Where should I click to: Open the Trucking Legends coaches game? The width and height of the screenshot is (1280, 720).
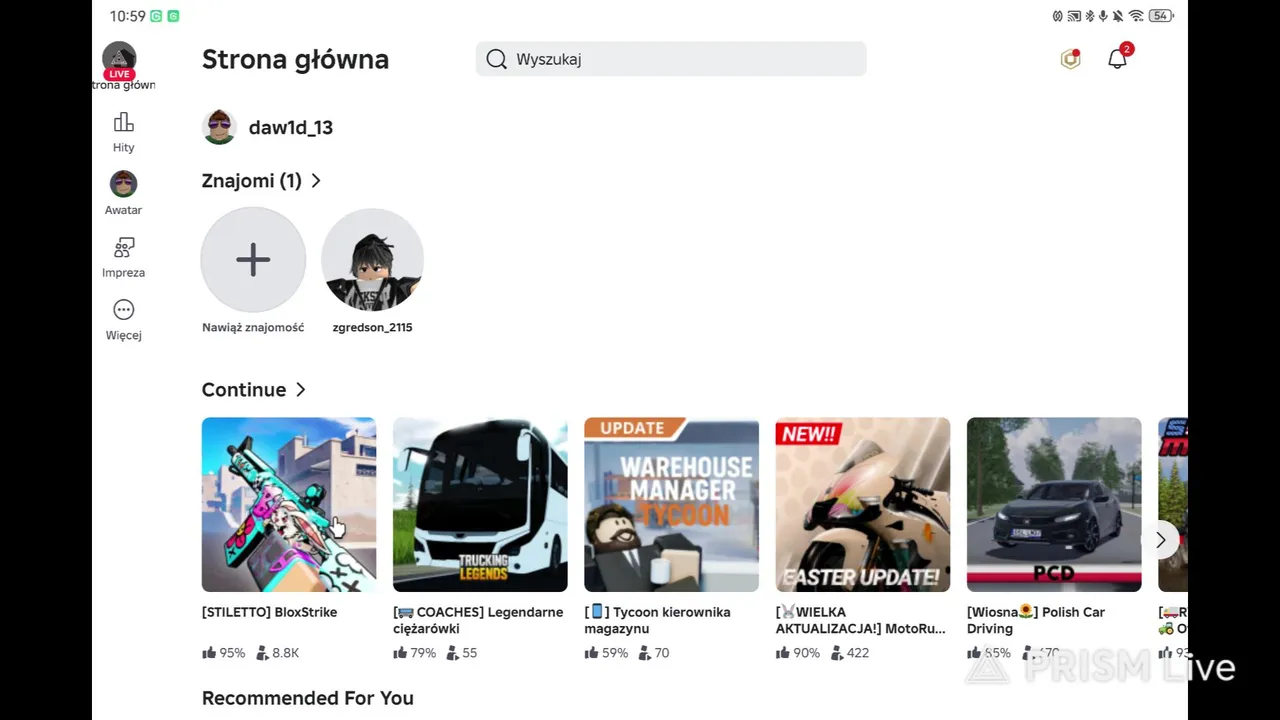pyautogui.click(x=480, y=504)
